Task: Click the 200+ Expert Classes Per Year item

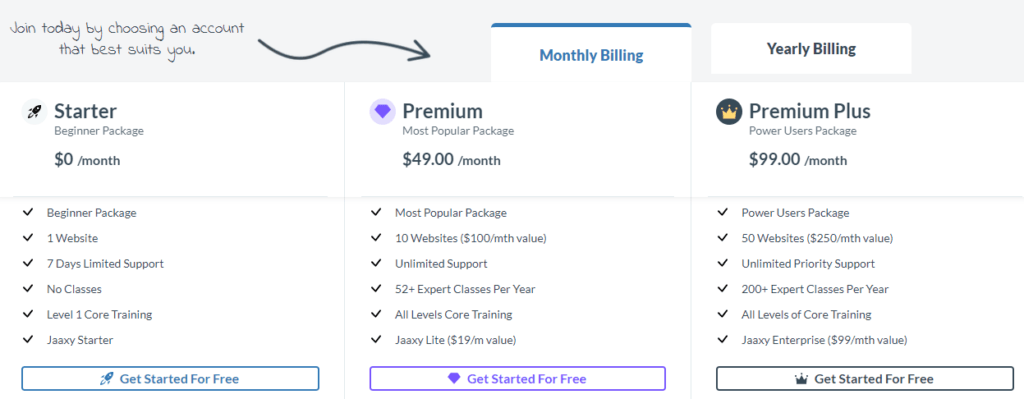Action: tap(815, 289)
